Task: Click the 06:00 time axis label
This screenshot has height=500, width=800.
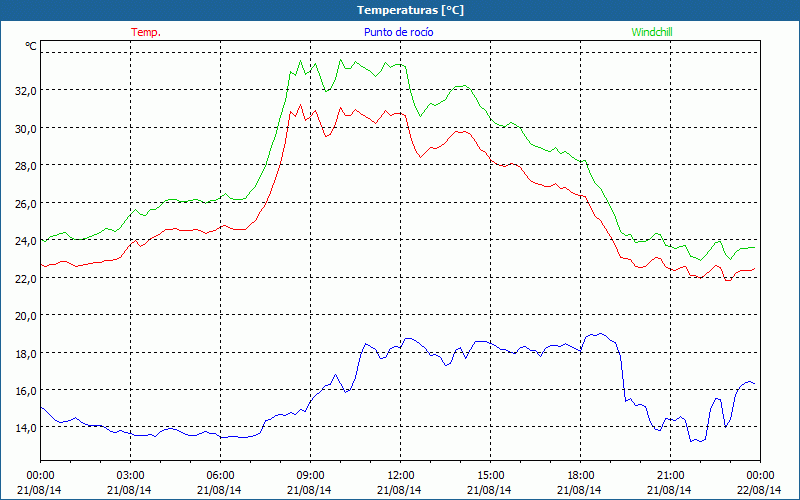Action: point(220,476)
